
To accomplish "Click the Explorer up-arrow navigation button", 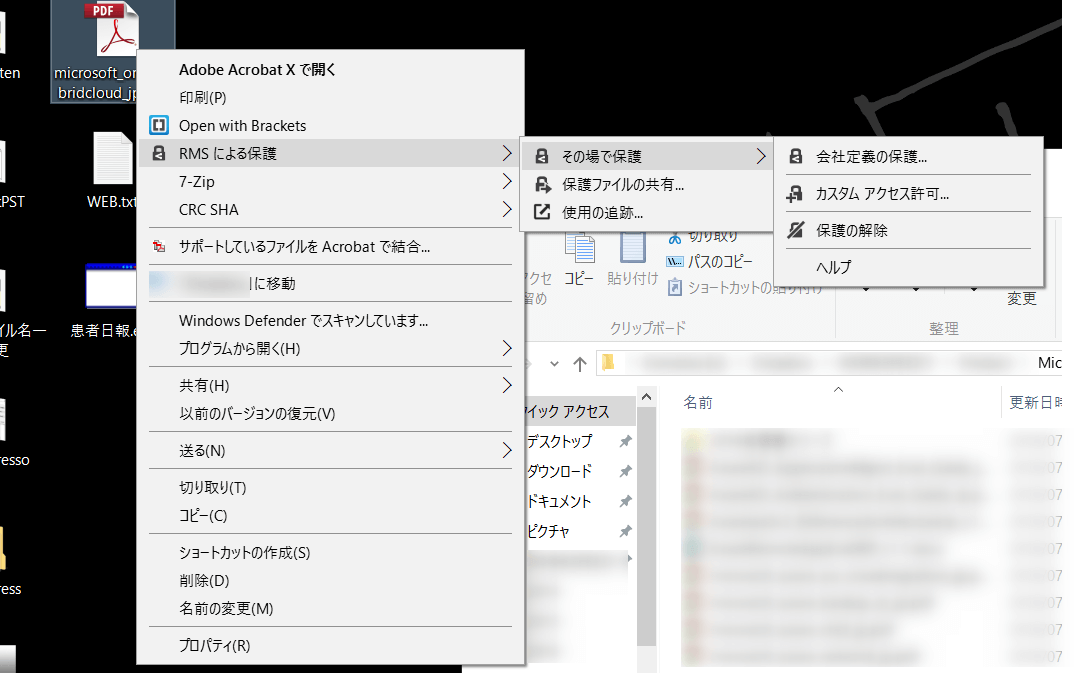I will [579, 363].
